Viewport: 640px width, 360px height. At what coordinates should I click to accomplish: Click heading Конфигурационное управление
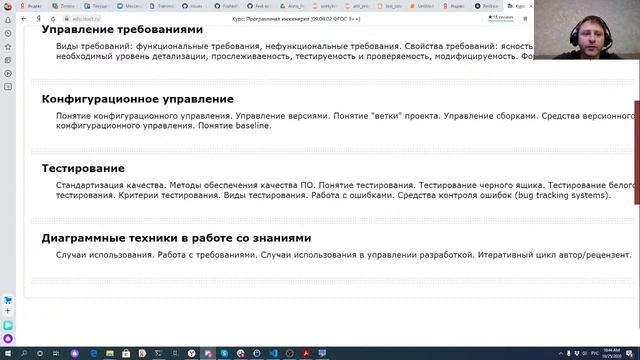pyautogui.click(x=138, y=99)
